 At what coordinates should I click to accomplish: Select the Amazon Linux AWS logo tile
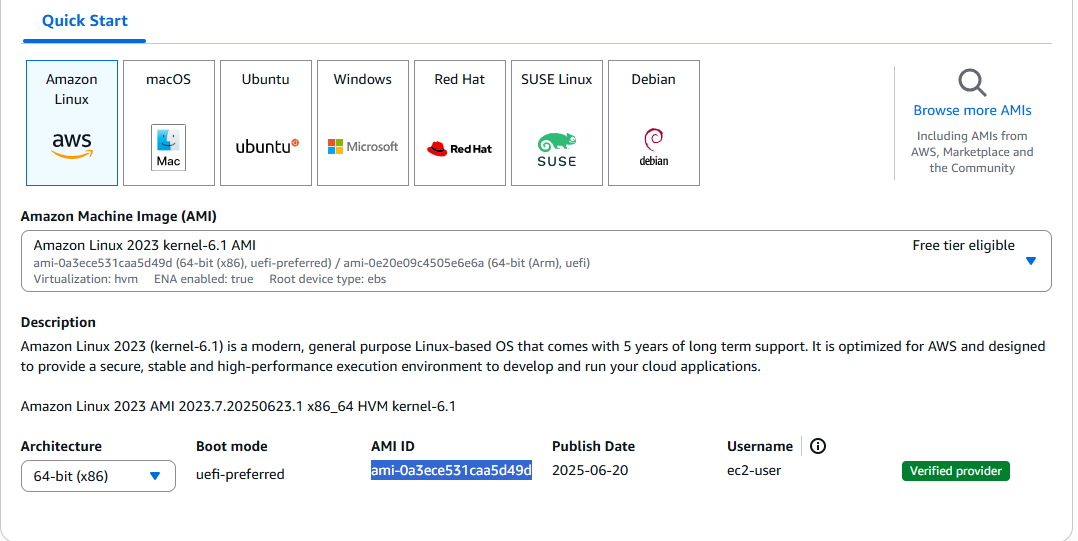[72, 123]
